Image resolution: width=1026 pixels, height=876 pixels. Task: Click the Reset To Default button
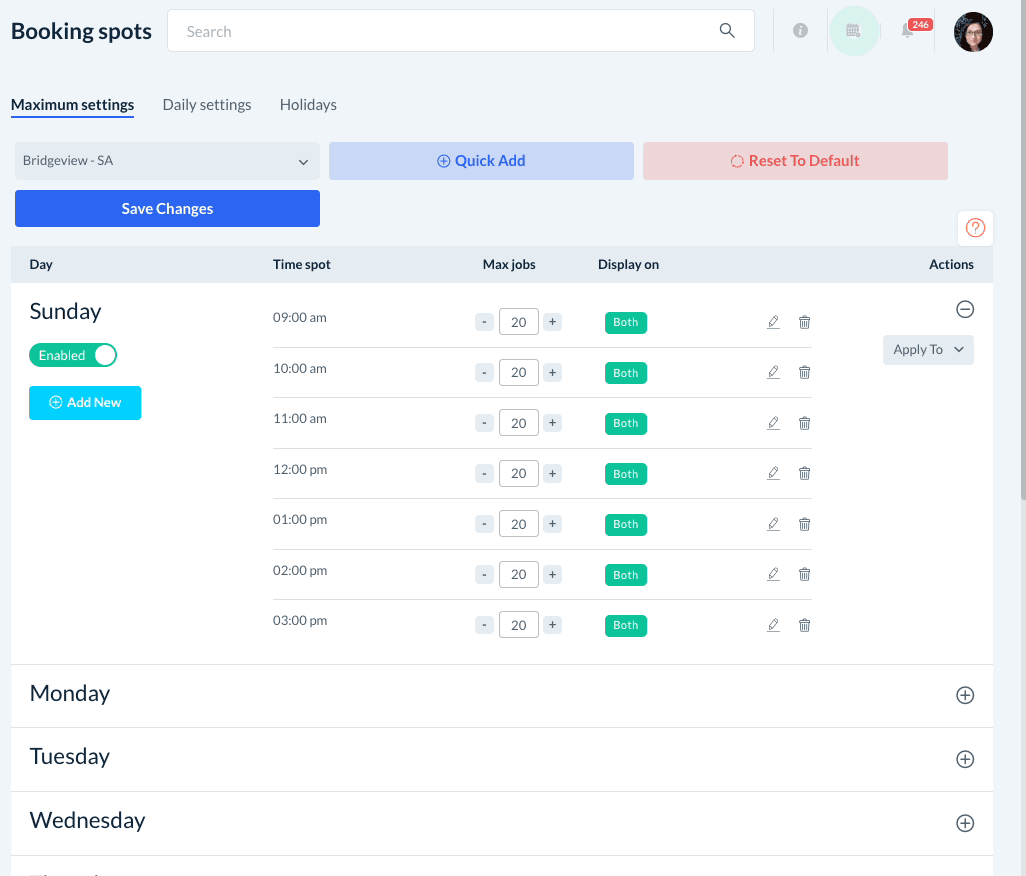[x=795, y=161]
